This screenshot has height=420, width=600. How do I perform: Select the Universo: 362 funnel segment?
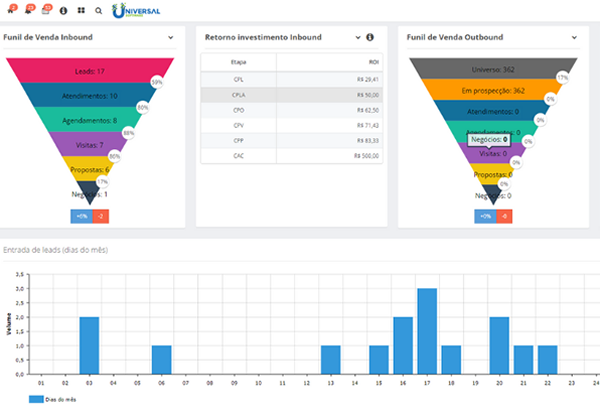point(493,69)
